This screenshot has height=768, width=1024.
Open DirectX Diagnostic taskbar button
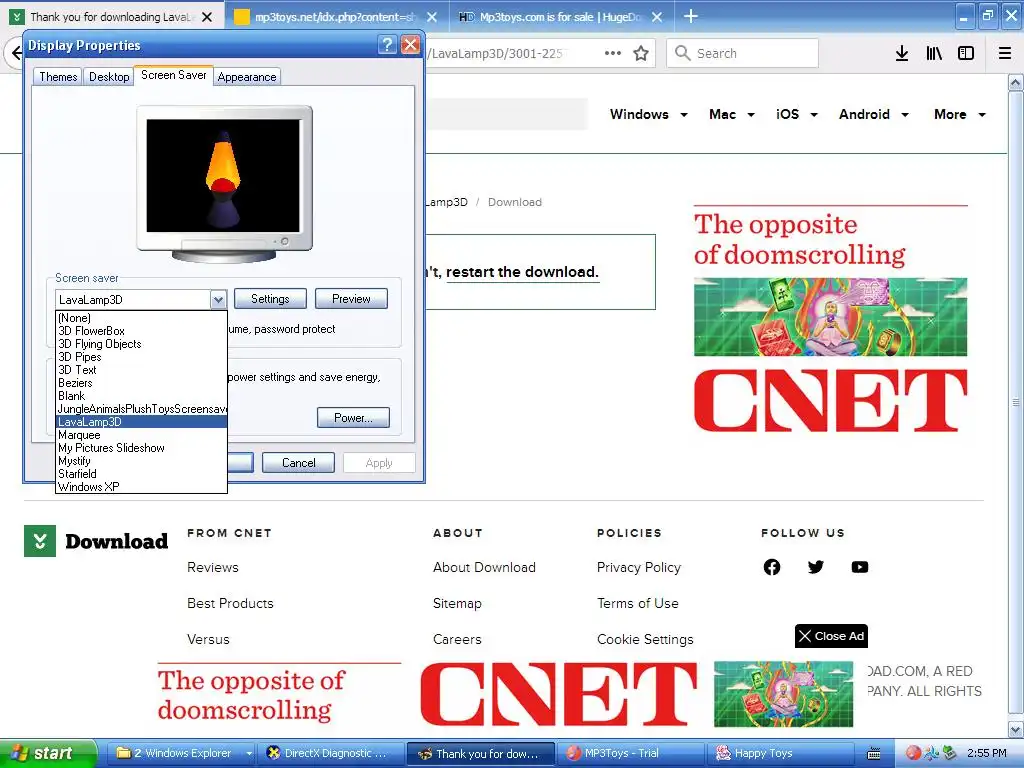330,754
